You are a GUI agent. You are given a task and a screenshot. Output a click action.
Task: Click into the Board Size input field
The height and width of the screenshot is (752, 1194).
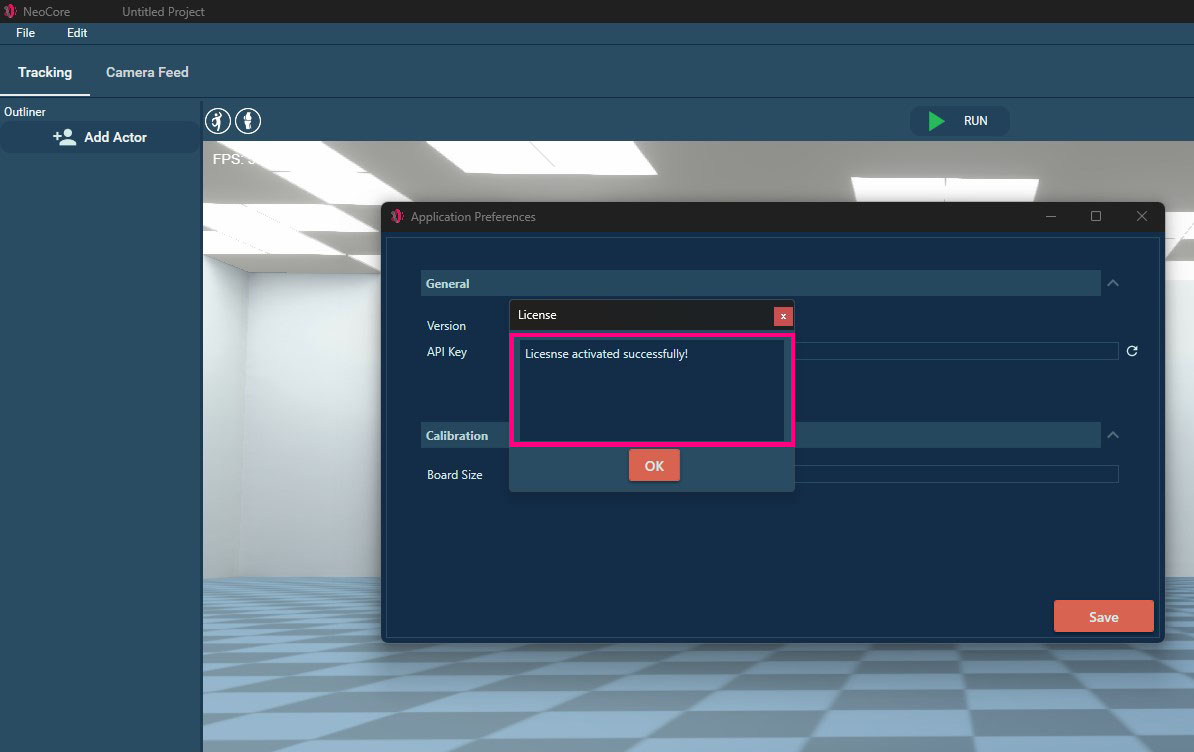(x=955, y=474)
